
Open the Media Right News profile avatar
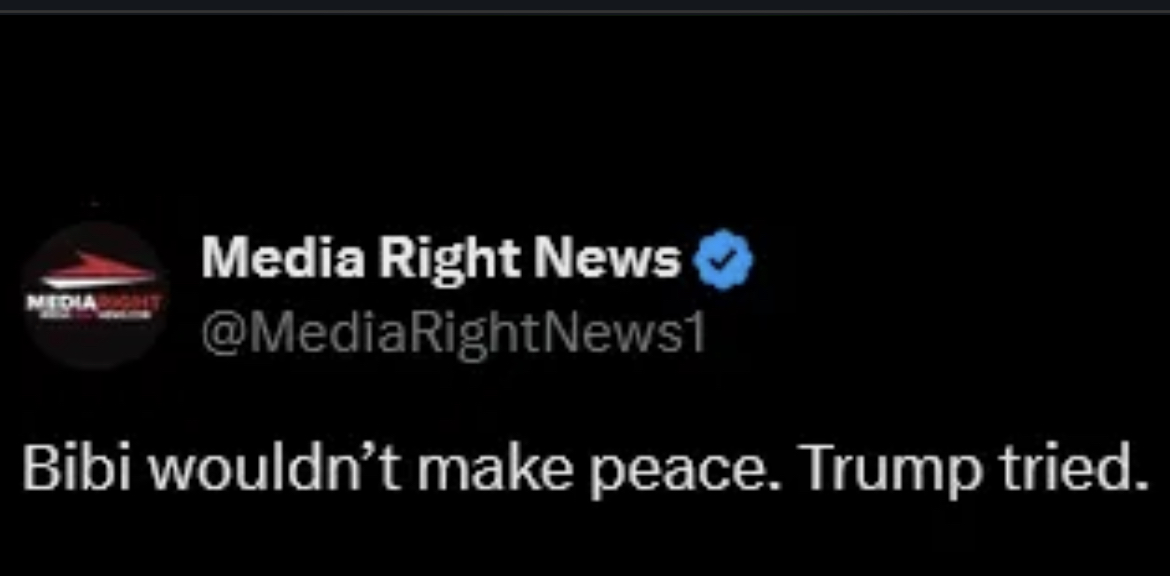coord(96,295)
